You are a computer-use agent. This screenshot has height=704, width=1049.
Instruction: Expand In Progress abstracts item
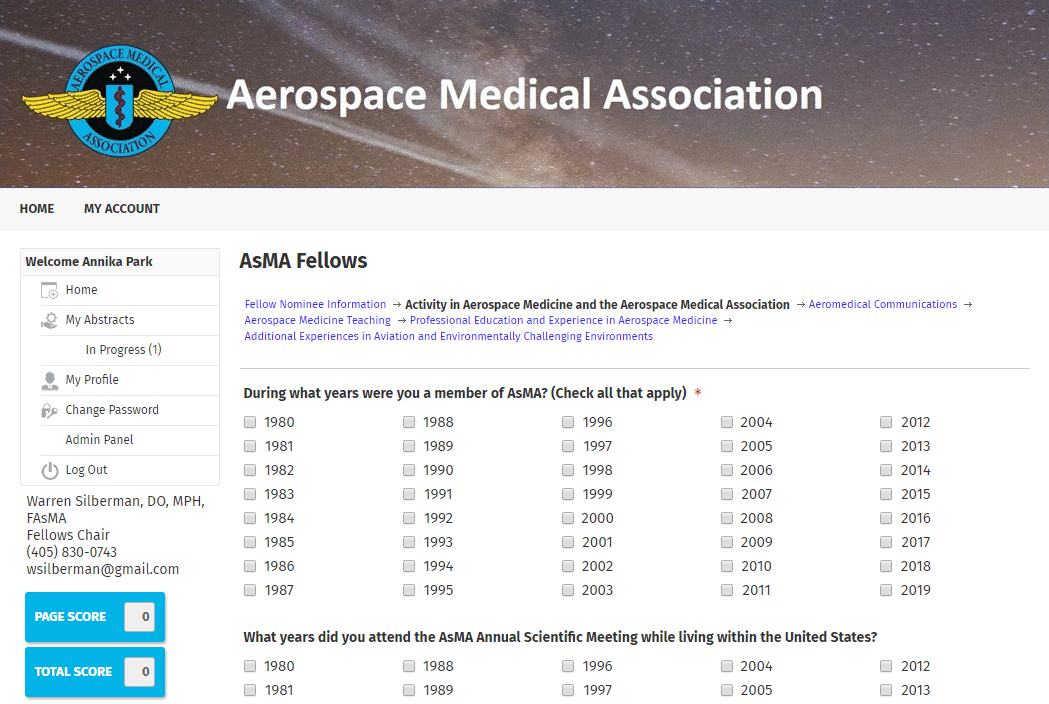123,350
